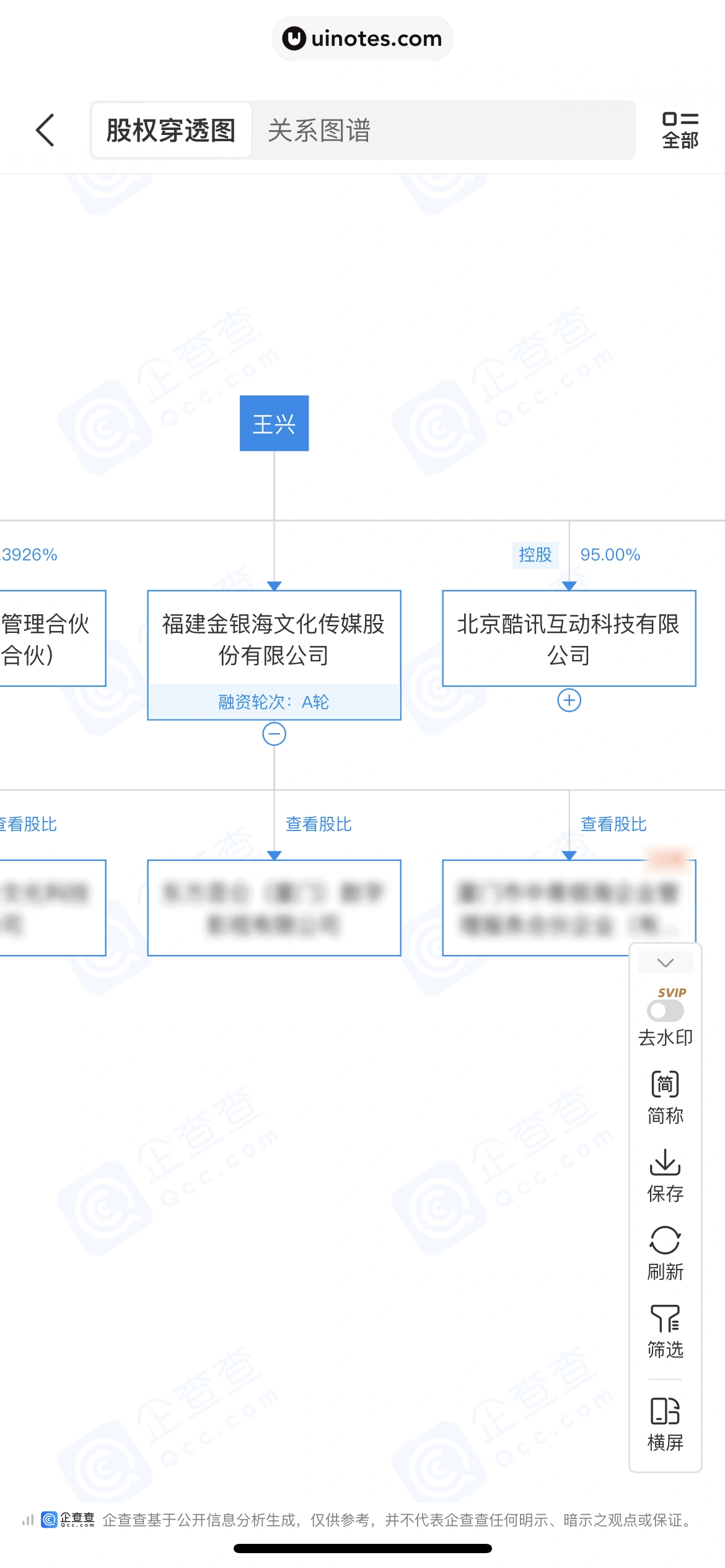
Task: Click the uinotes.com badge at top
Action: [362, 38]
